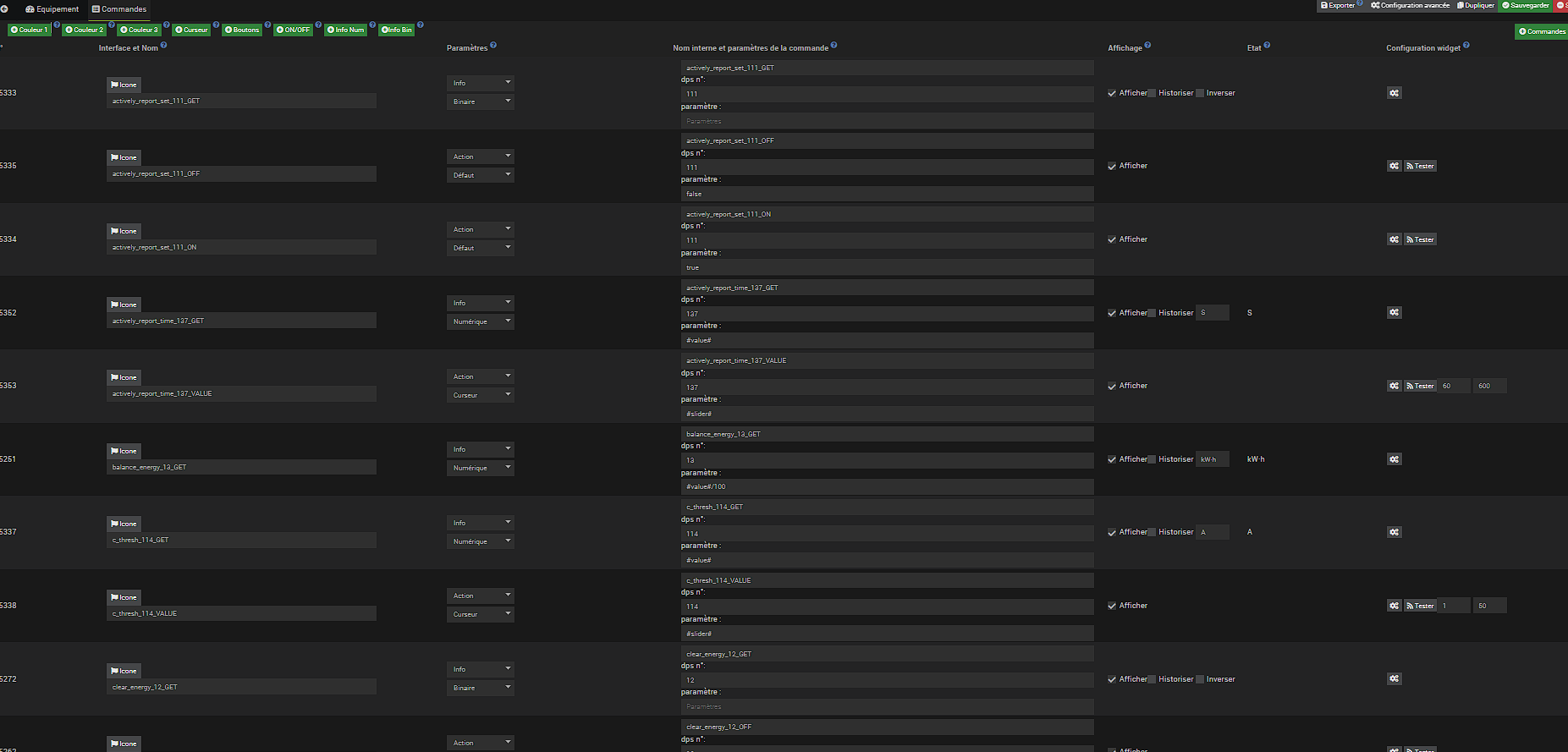The image size is (1568, 752).
Task: Toggle Afficher for actively_report_set_111_ON
Action: (x=1112, y=239)
